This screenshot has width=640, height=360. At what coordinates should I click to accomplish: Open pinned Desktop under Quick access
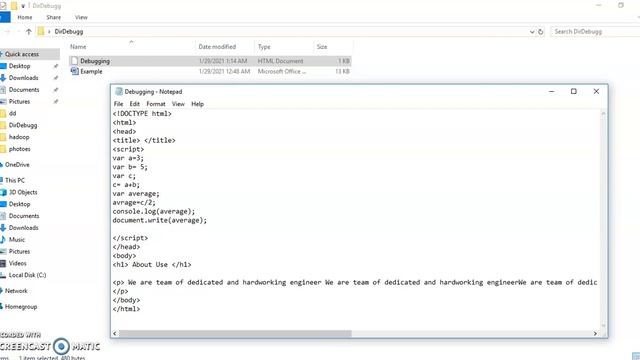pos(19,66)
